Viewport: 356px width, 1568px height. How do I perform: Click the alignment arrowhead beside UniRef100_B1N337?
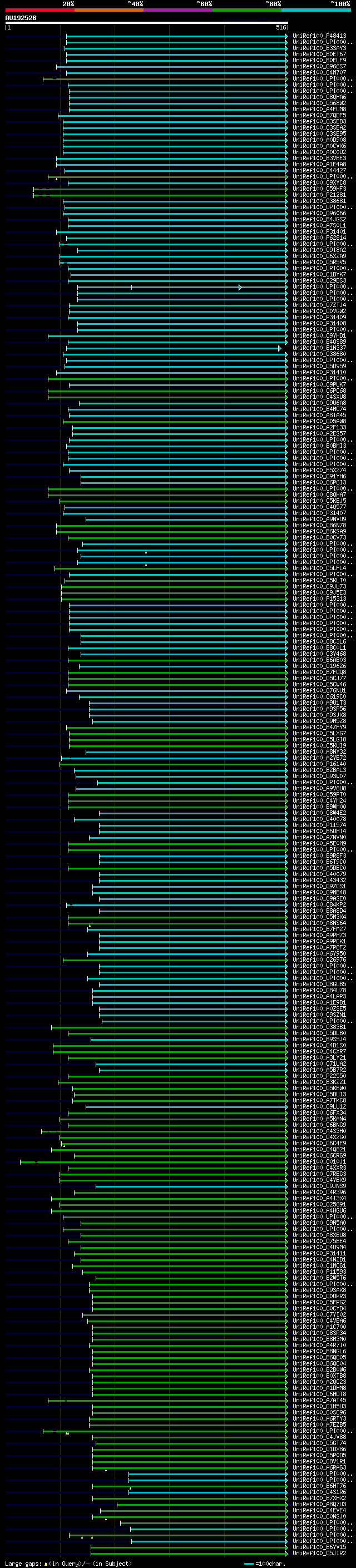(280, 348)
